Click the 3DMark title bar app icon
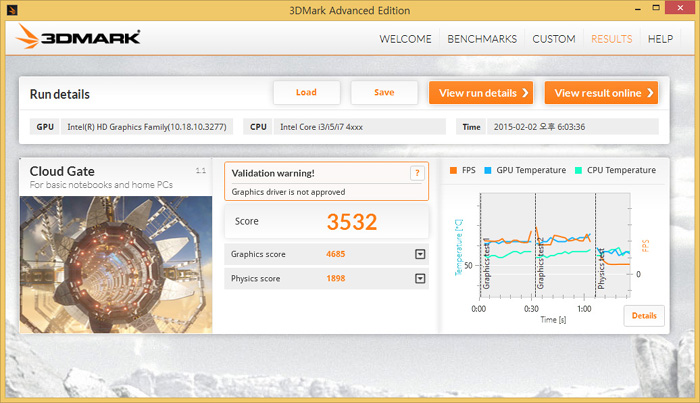The height and width of the screenshot is (403, 700). point(12,9)
